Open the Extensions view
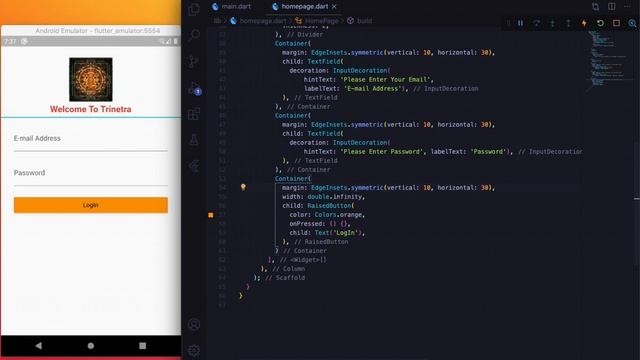This screenshot has height=360, width=640. (x=194, y=113)
